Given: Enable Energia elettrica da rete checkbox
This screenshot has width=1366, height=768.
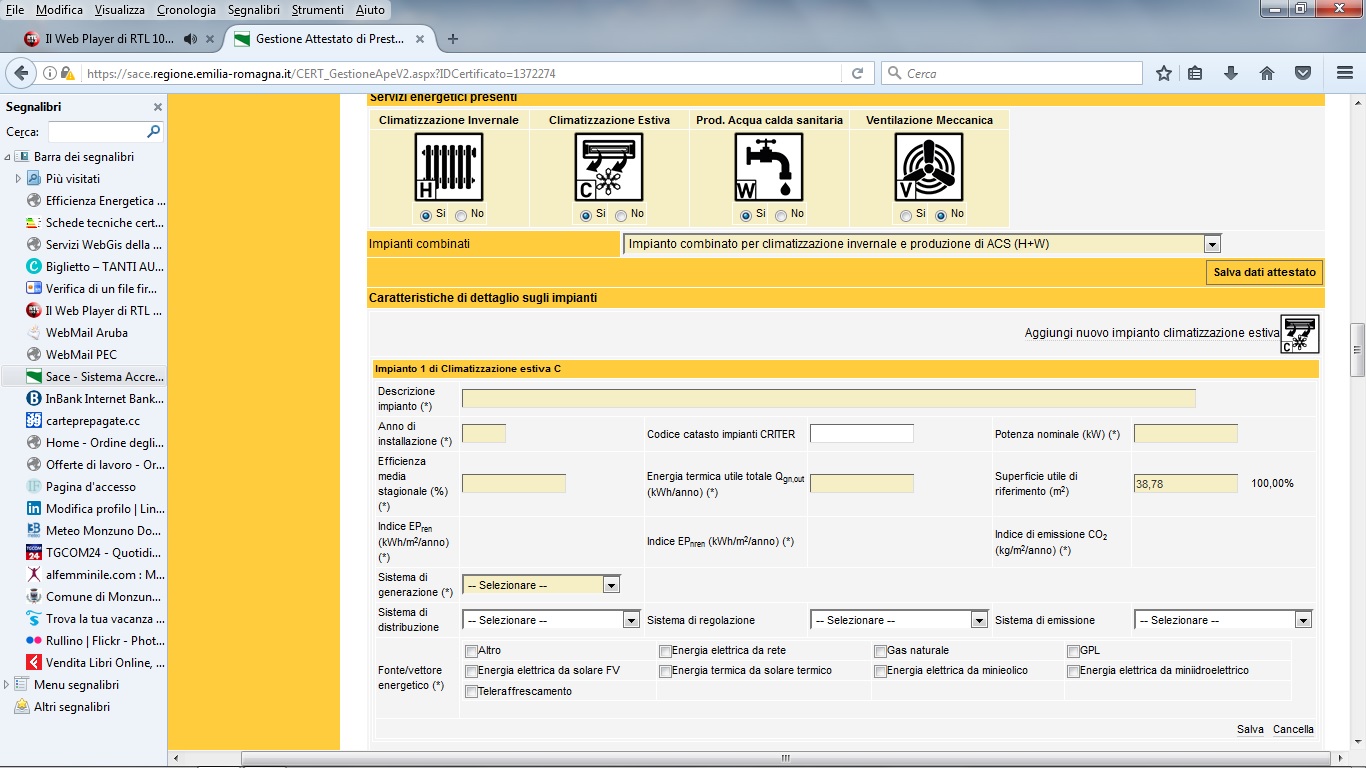Looking at the screenshot, I should coord(665,652).
